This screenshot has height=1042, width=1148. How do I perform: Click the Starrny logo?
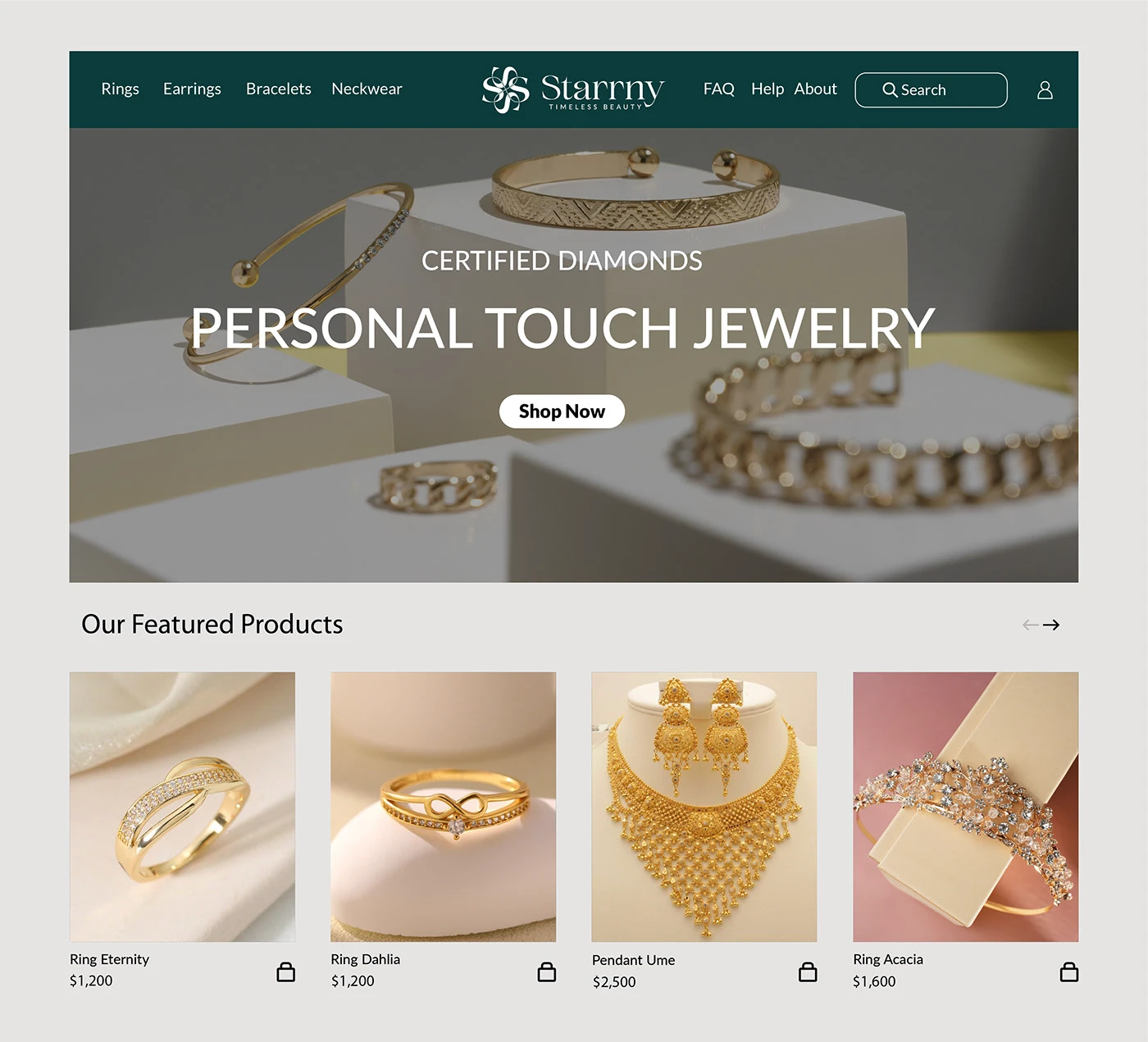(573, 89)
